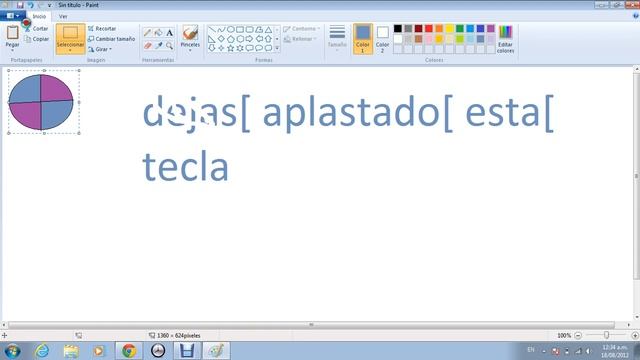Select the Eraser tool

pos(147,45)
